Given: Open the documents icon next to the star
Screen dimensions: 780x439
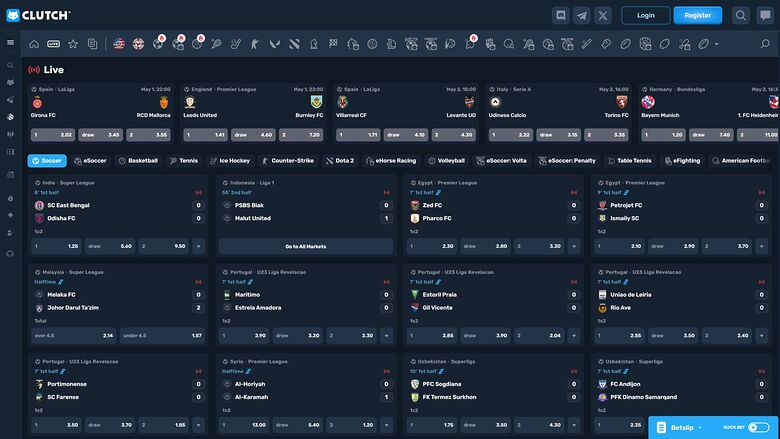Looking at the screenshot, I should [x=93, y=44].
